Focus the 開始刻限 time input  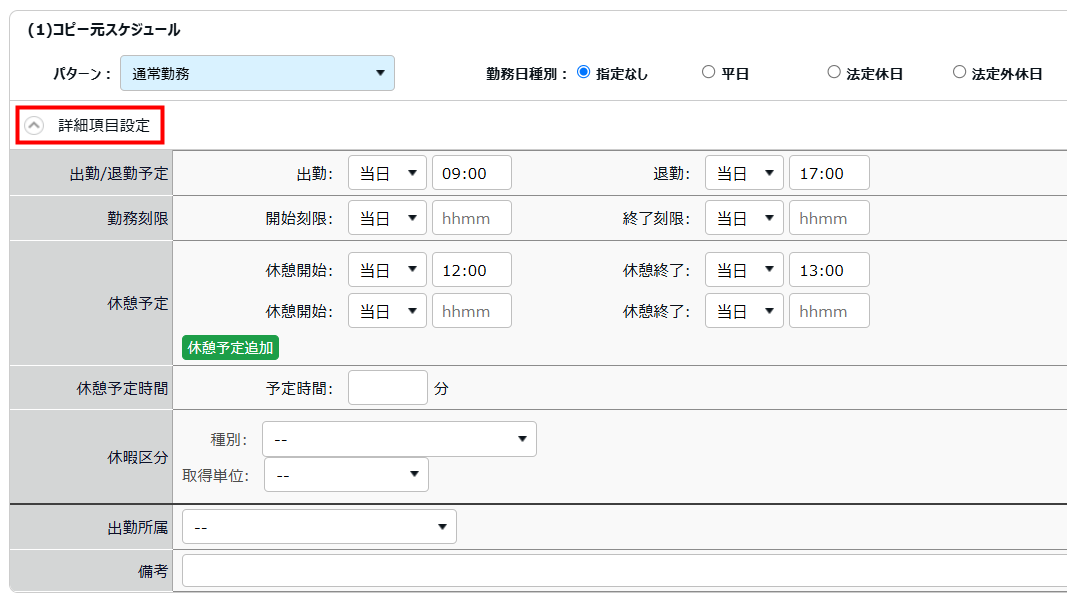click(471, 218)
